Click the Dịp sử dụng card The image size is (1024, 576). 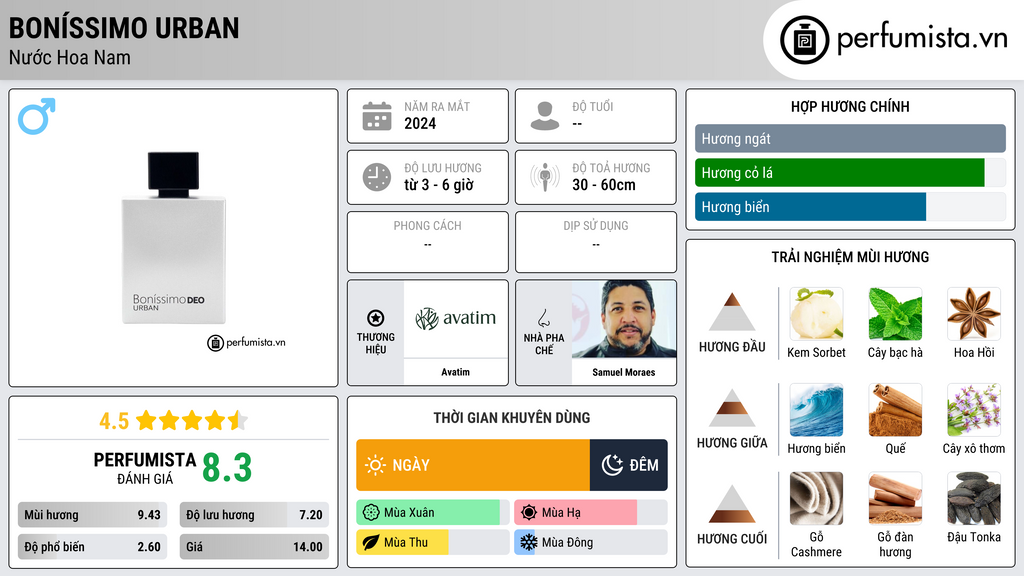tap(596, 242)
